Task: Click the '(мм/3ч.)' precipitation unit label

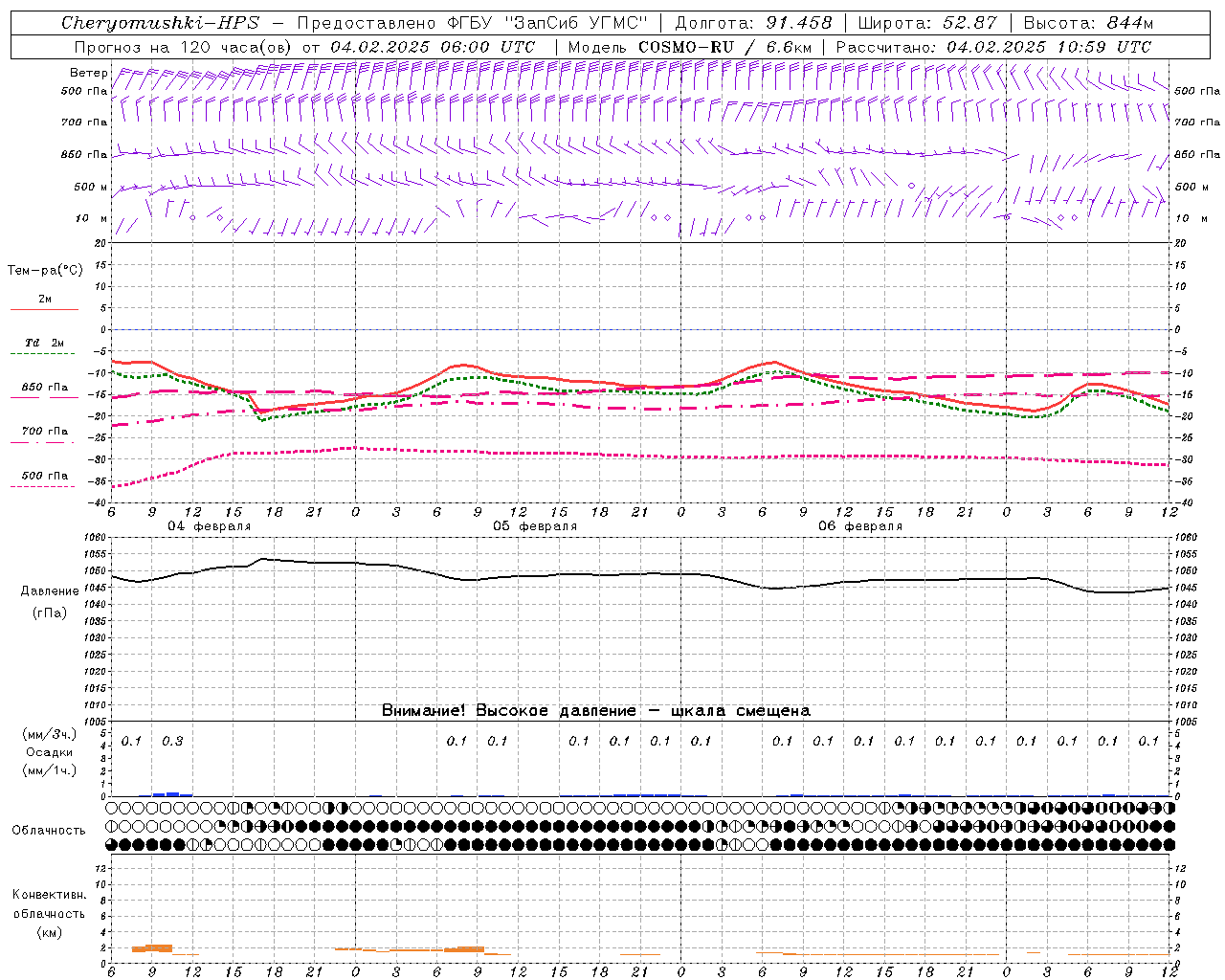Action: [50, 734]
